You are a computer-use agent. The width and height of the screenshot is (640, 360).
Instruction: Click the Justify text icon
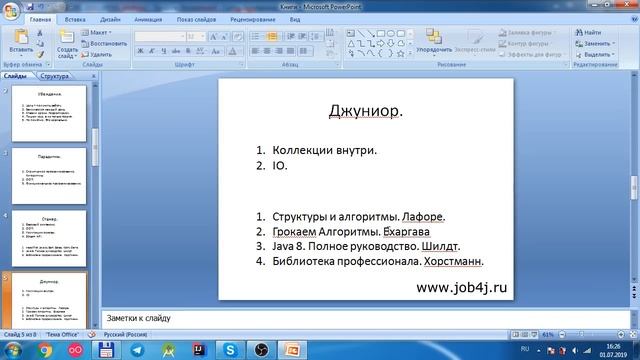pyautogui.click(x=291, y=51)
